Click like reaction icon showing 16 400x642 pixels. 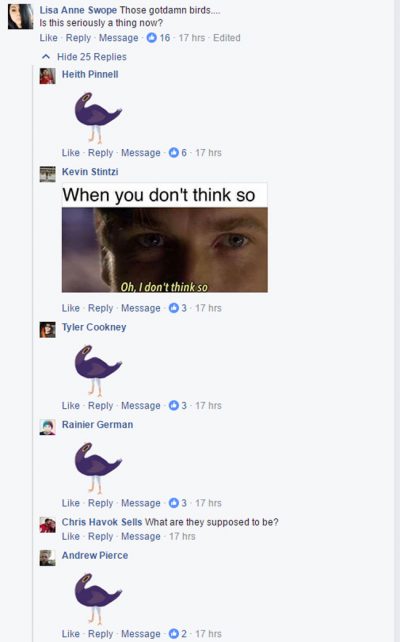tap(152, 38)
